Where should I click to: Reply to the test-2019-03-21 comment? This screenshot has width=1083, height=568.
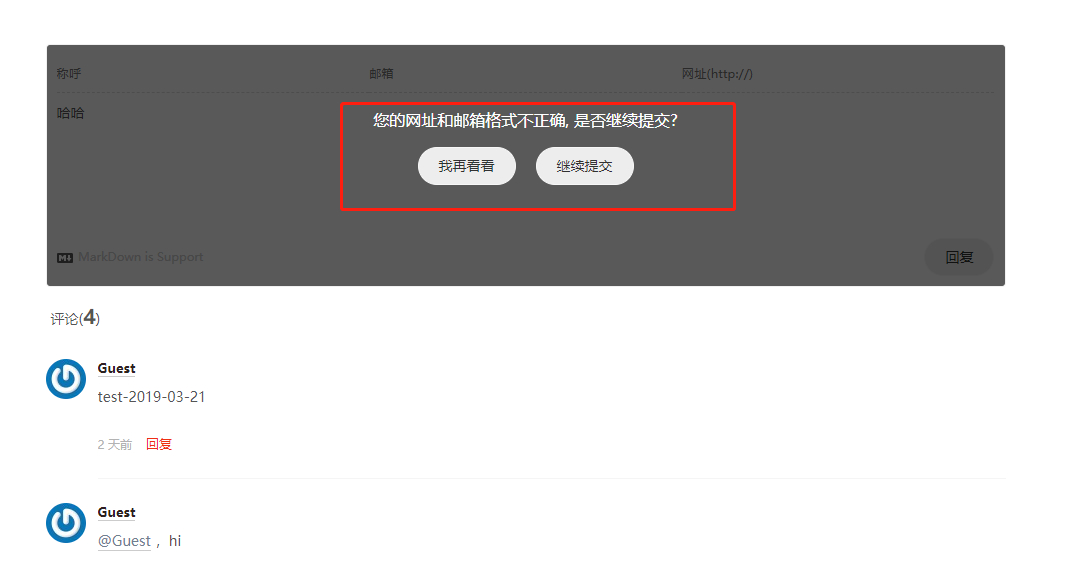[x=159, y=444]
